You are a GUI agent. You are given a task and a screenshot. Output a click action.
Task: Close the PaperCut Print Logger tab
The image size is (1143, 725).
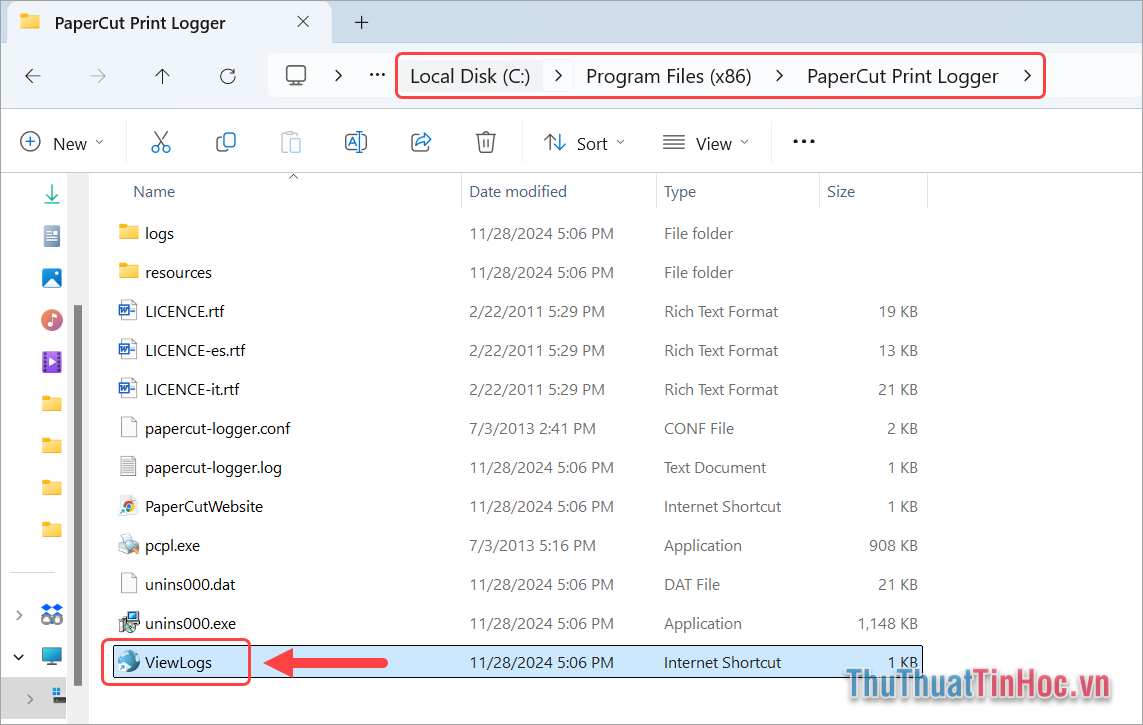point(303,22)
